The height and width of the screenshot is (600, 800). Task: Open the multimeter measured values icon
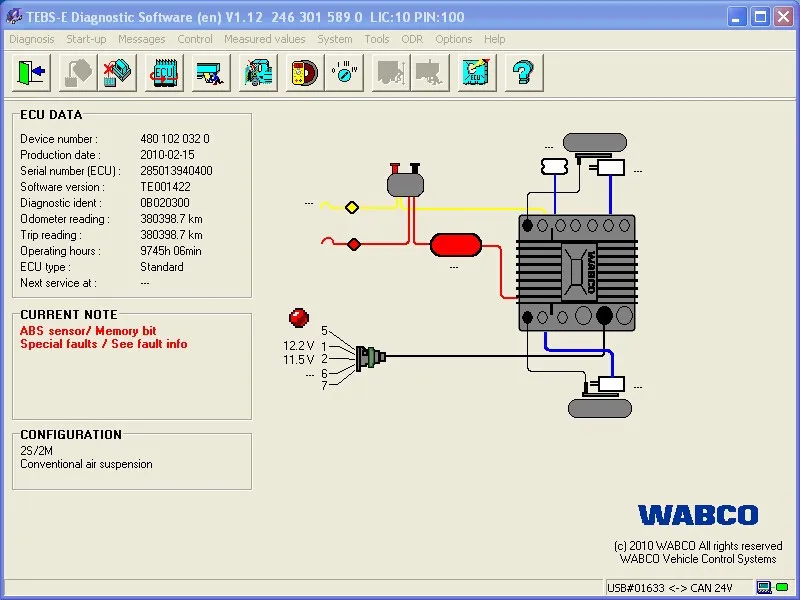305,73
